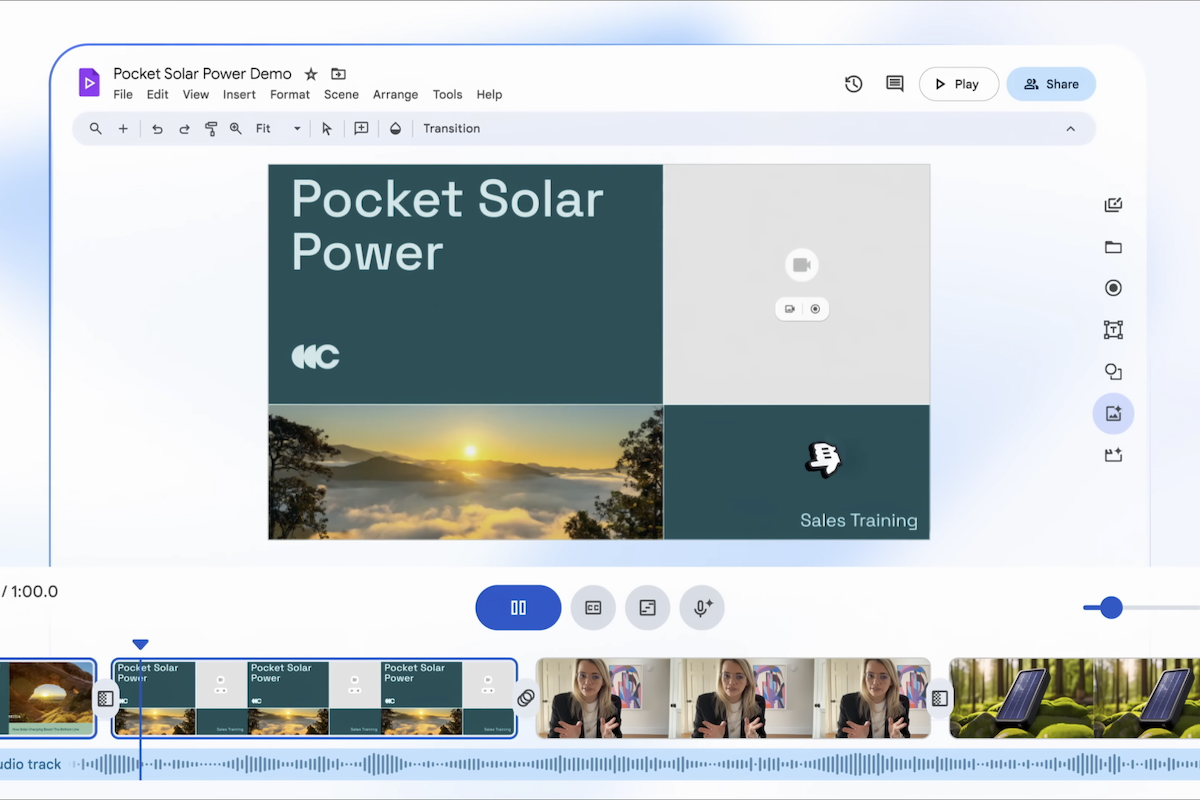Open the Arrange menu
Screen dimensions: 1200x800
point(395,95)
